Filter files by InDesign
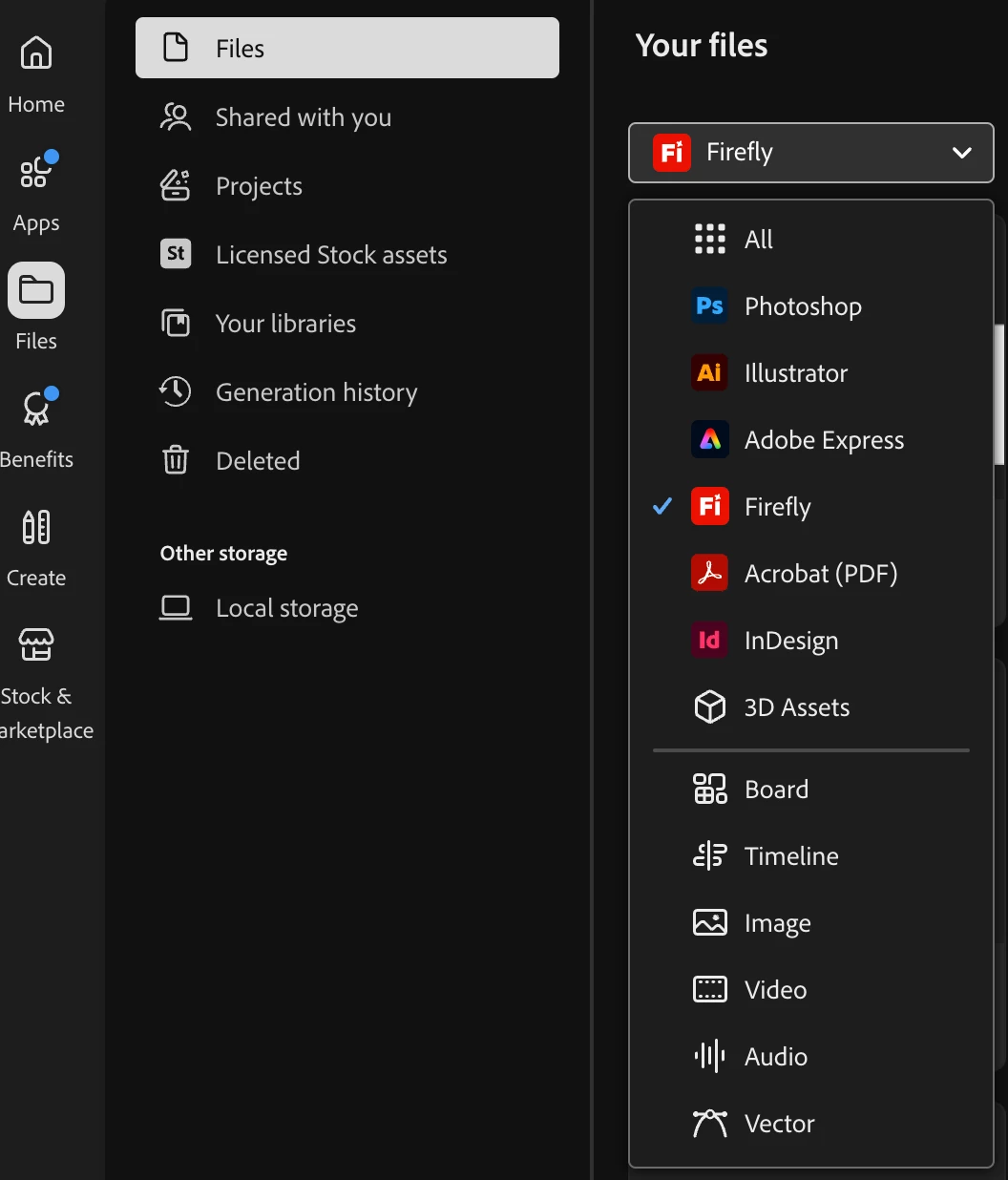Viewport: 1008px width, 1180px height. pyautogui.click(x=811, y=641)
